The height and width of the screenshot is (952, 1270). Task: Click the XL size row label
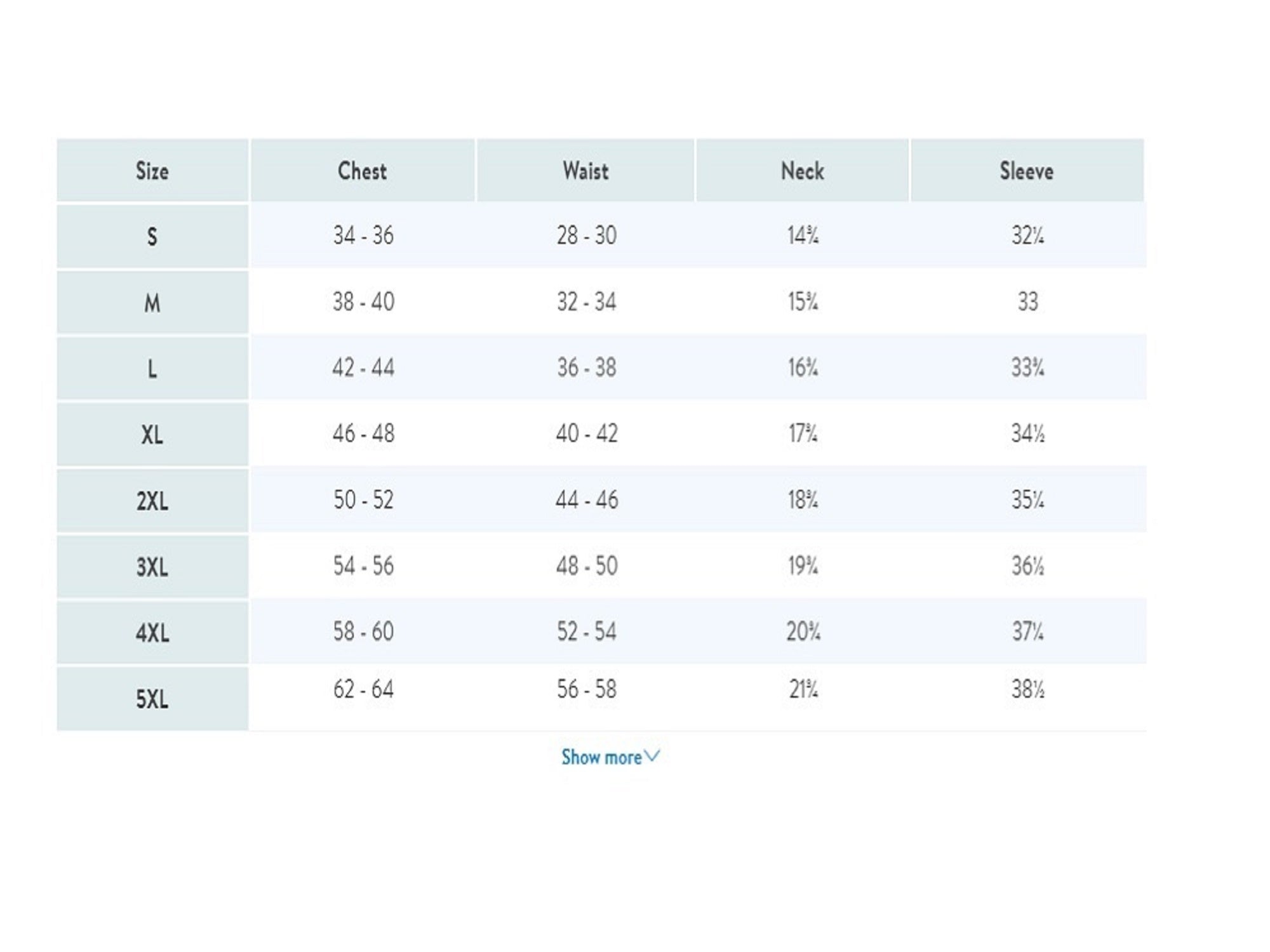(152, 435)
